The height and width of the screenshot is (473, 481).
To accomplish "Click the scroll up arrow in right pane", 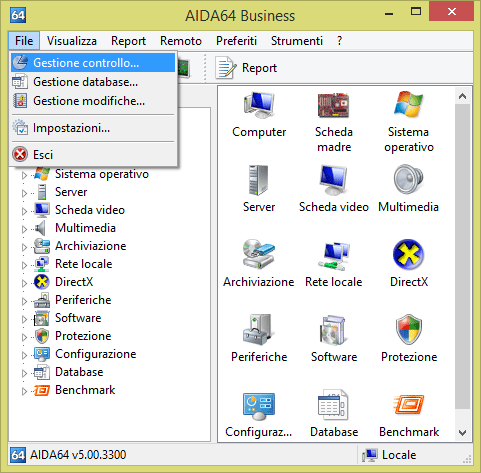I will coord(462,97).
